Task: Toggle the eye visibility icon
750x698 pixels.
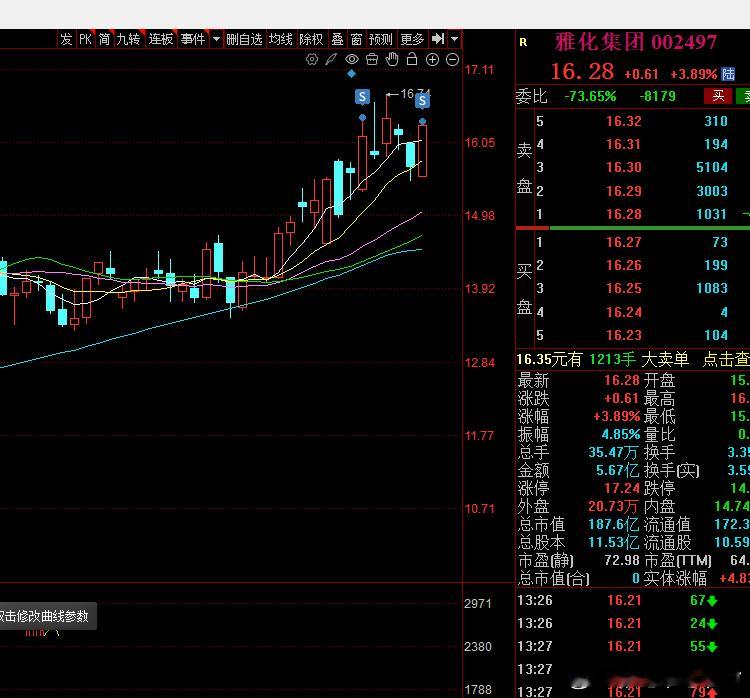Action: 352,59
